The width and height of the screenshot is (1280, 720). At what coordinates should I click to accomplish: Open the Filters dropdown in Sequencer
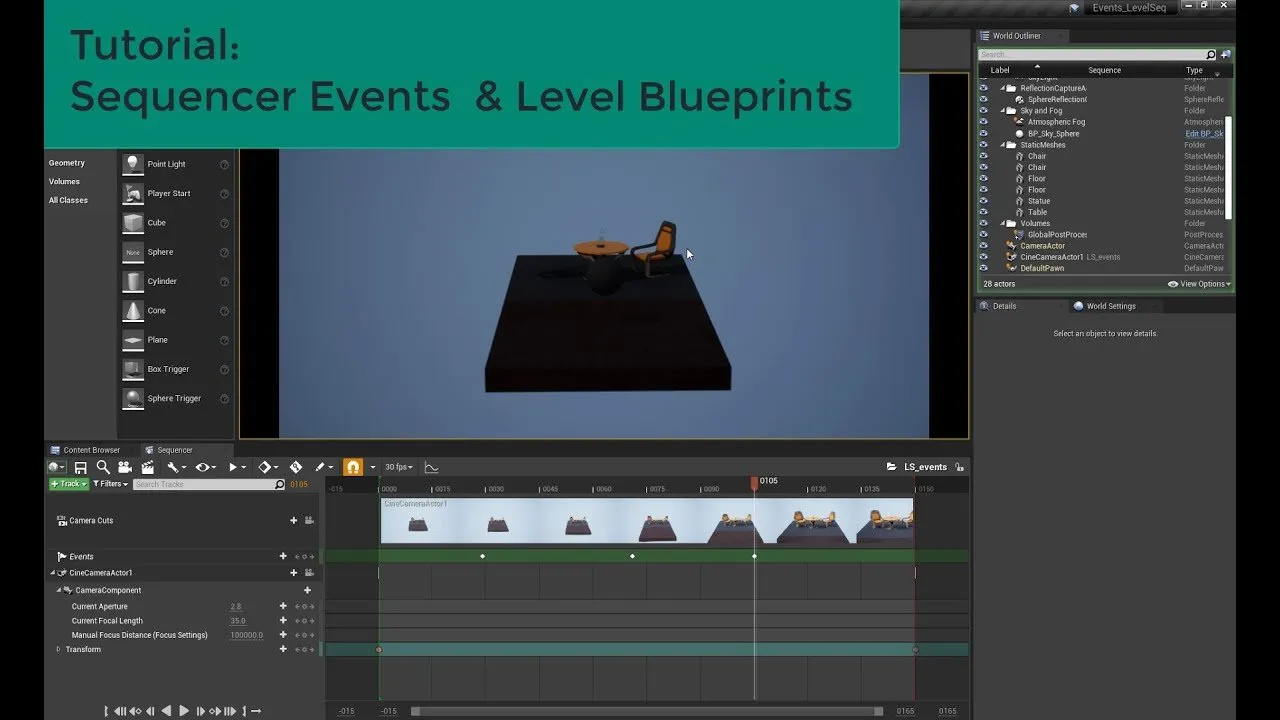tap(110, 484)
